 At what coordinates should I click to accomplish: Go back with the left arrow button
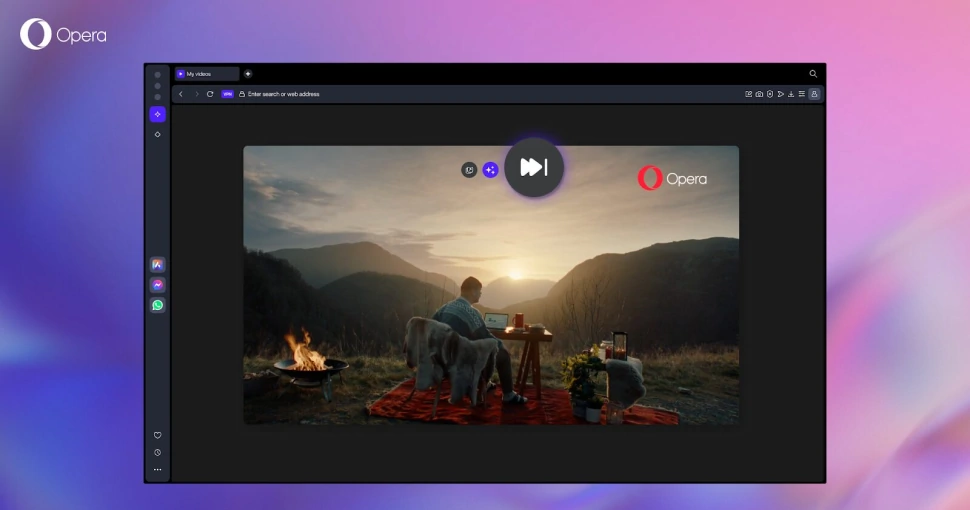pyautogui.click(x=181, y=94)
